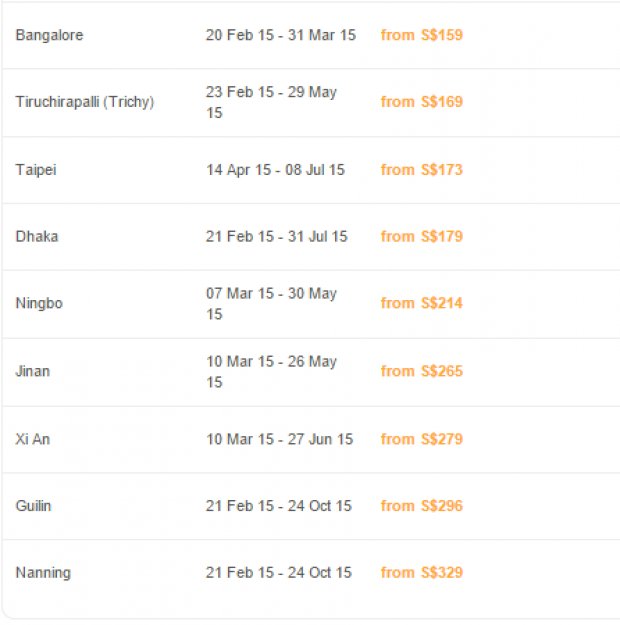This screenshot has width=620, height=625.
Task: Open the Nanning fare from S$329
Action: 421,572
